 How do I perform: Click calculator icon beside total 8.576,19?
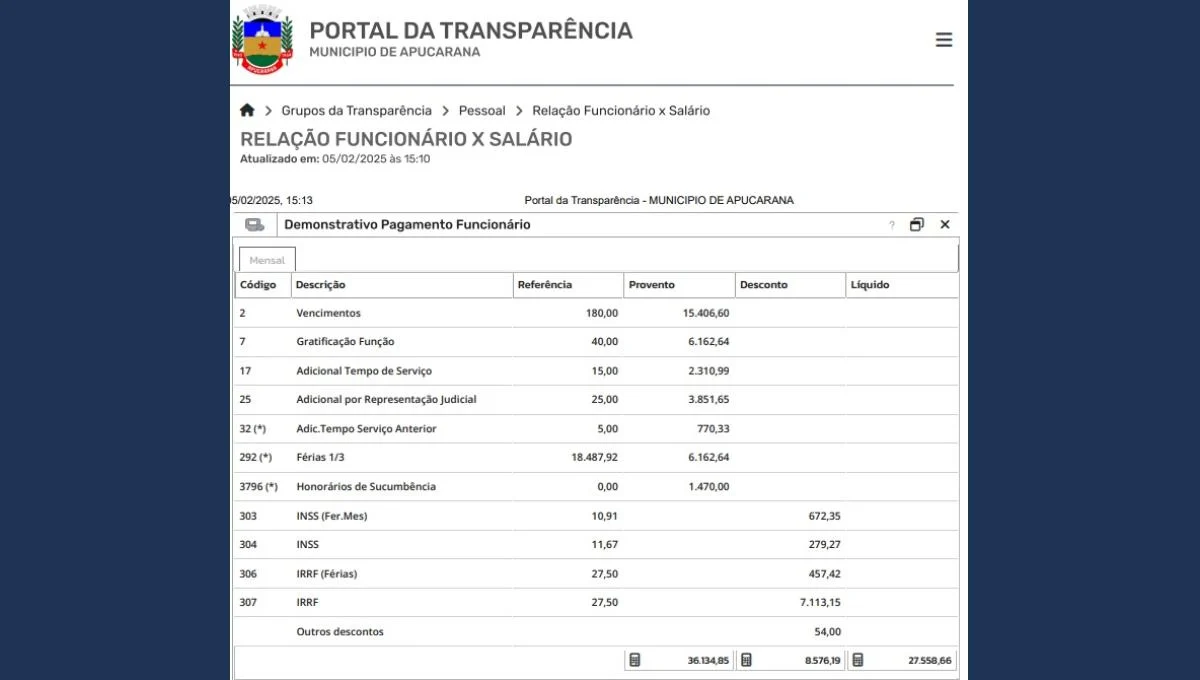point(746,660)
